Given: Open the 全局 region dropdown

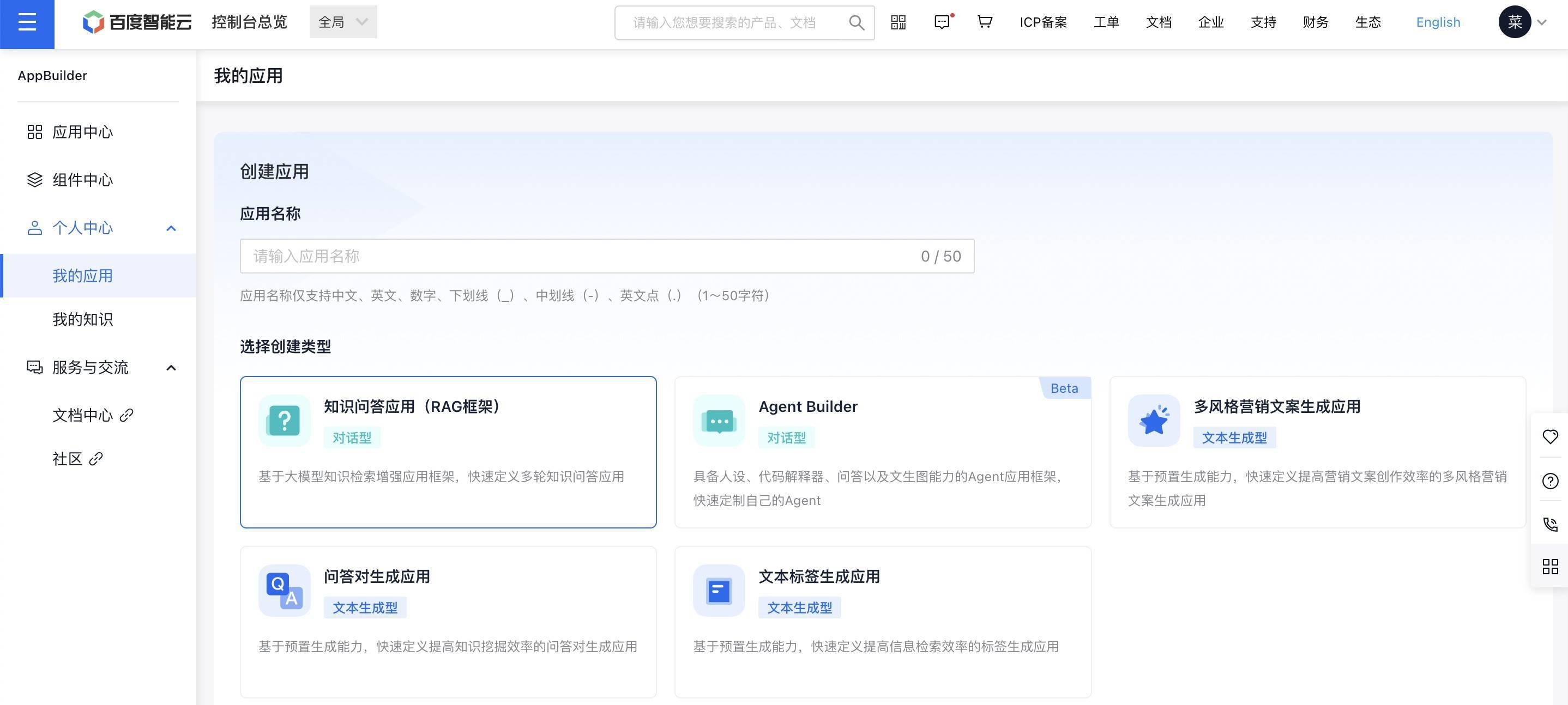Looking at the screenshot, I should (x=343, y=22).
